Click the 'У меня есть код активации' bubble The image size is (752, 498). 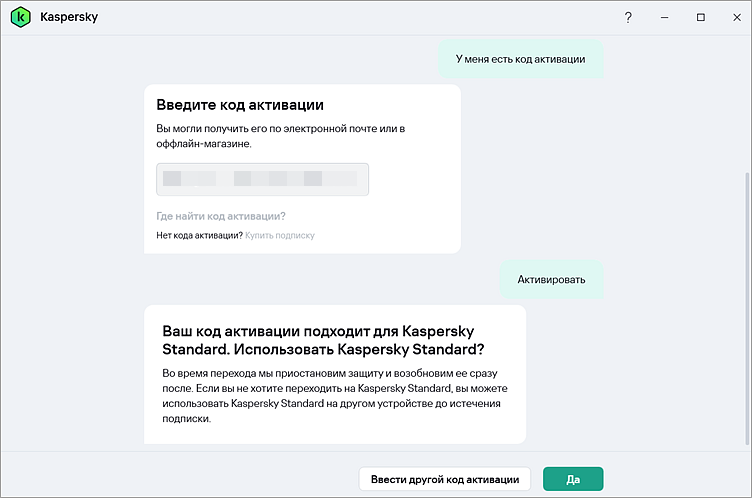pyautogui.click(x=520, y=59)
